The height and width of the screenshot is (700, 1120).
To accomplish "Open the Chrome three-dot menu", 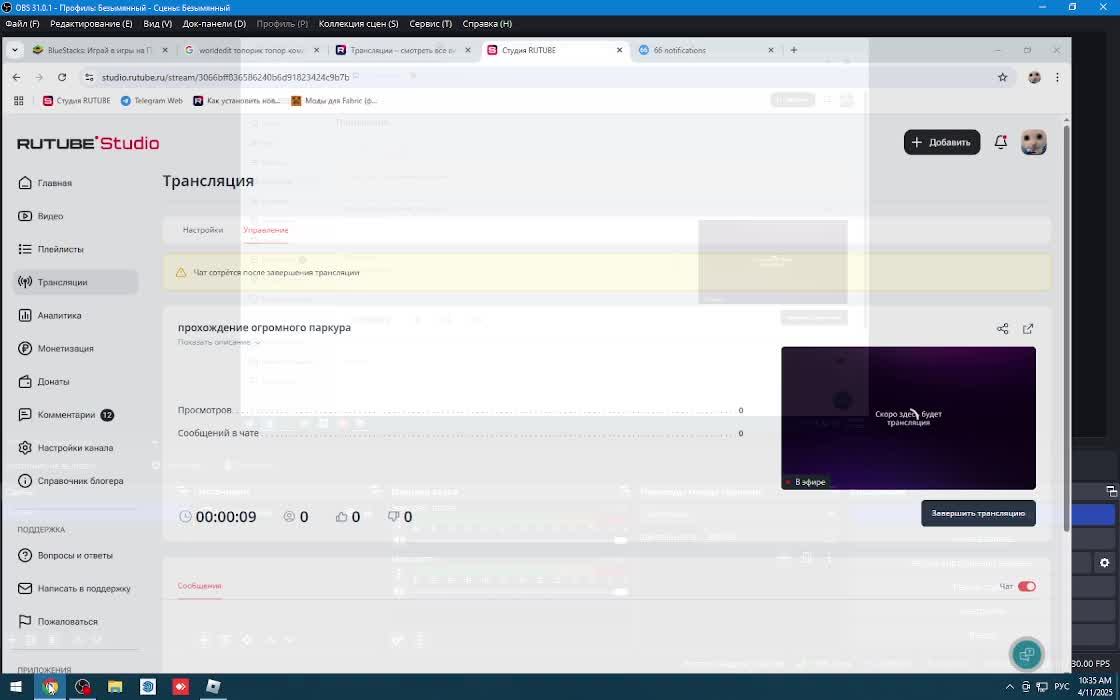I will [x=1057, y=77].
